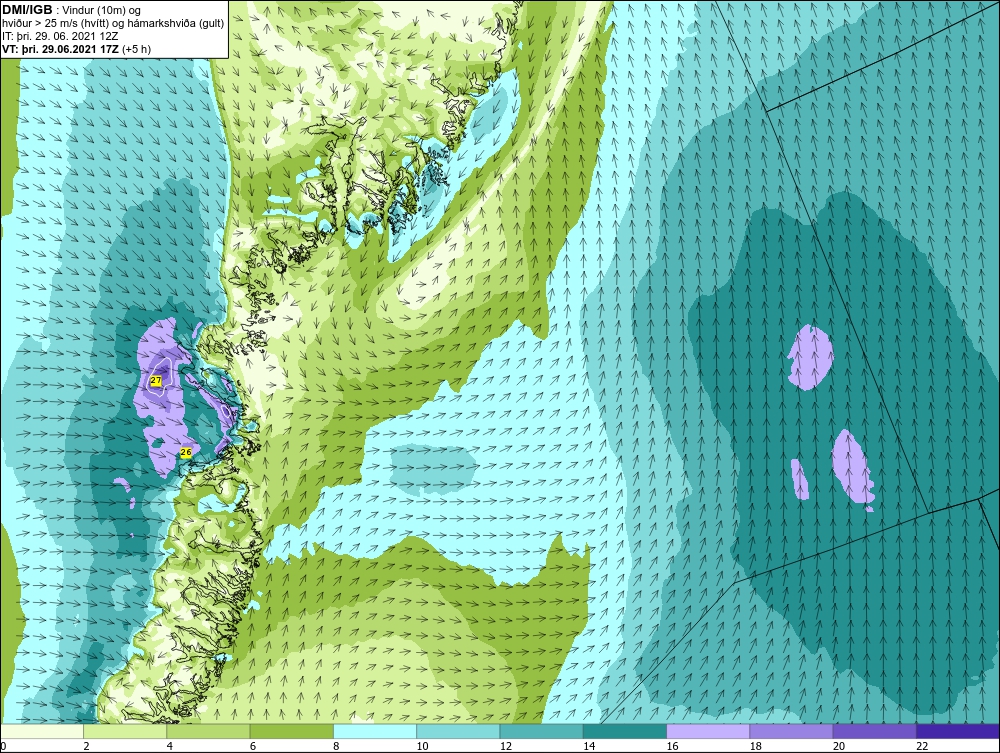Click the initial time 'IT: þri. 29. 06. 2021 12Z'

coord(60,36)
